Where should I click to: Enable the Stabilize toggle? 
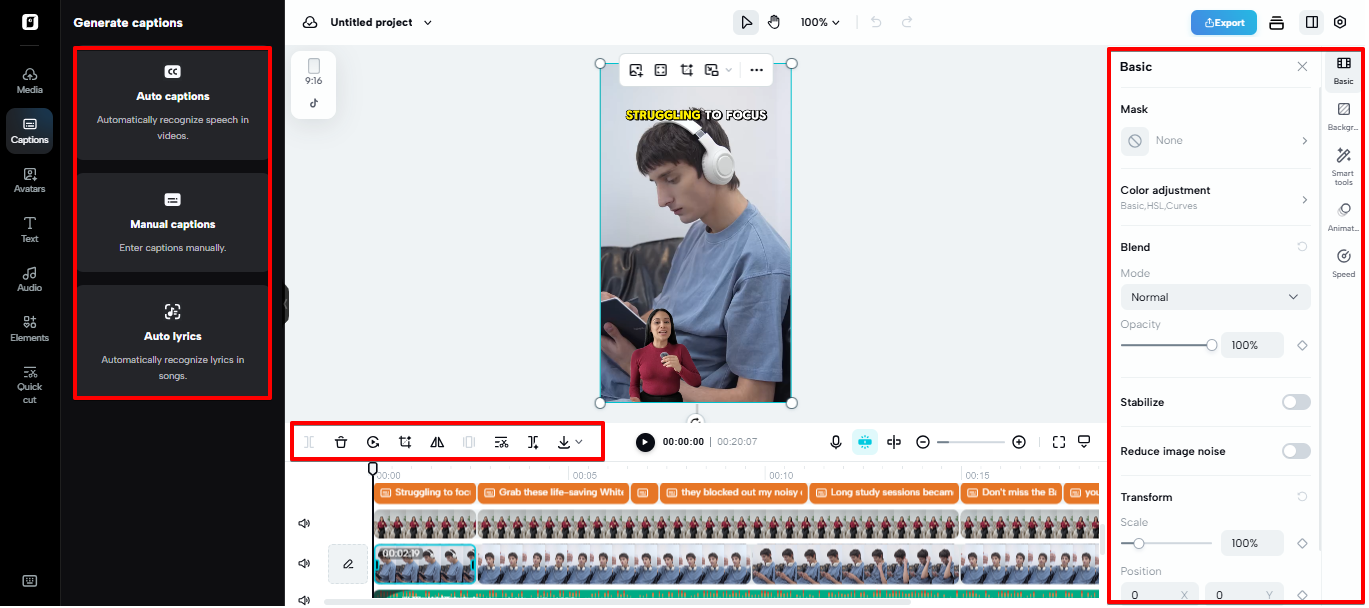[x=1296, y=401]
